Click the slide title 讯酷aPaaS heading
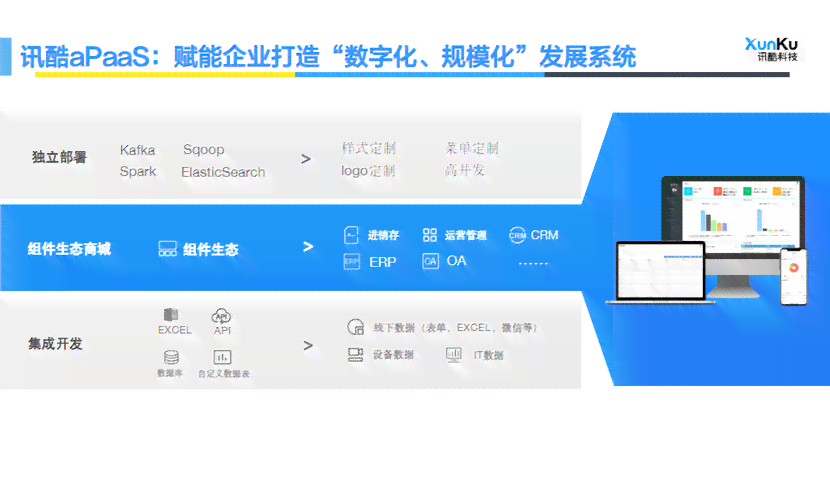This screenshot has width=830, height=485. pyautogui.click(x=328, y=57)
